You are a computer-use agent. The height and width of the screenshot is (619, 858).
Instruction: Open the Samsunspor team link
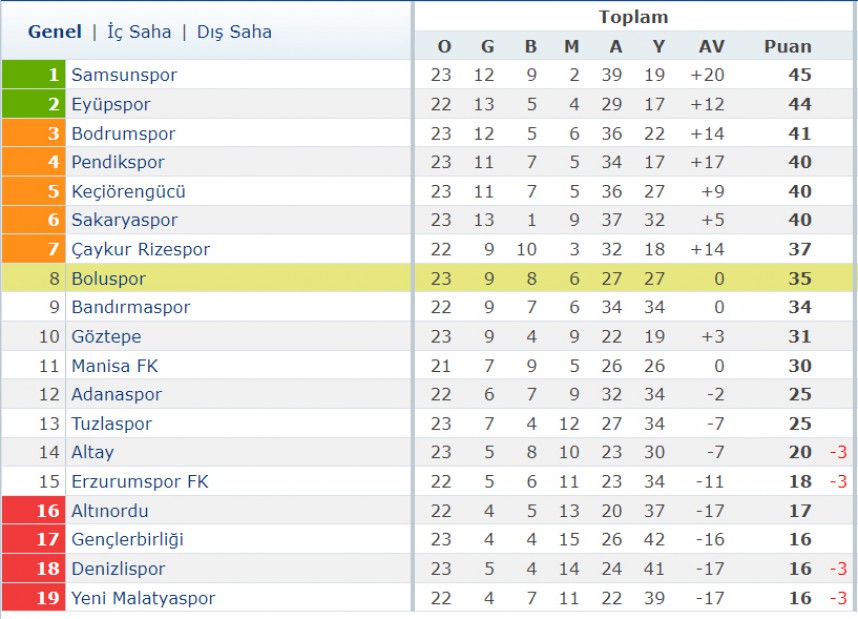click(x=124, y=74)
